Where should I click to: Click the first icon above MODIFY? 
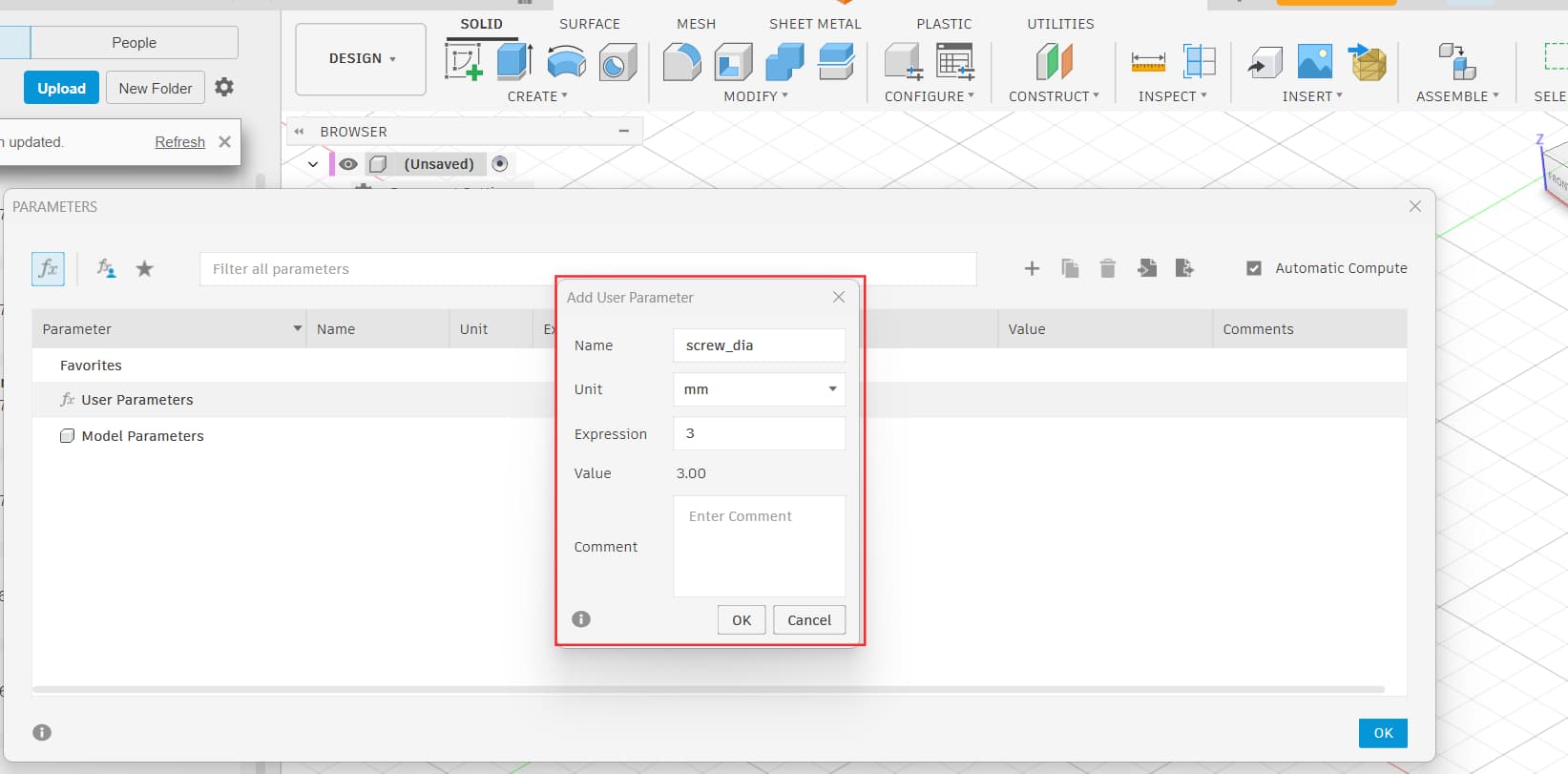pyautogui.click(x=682, y=63)
